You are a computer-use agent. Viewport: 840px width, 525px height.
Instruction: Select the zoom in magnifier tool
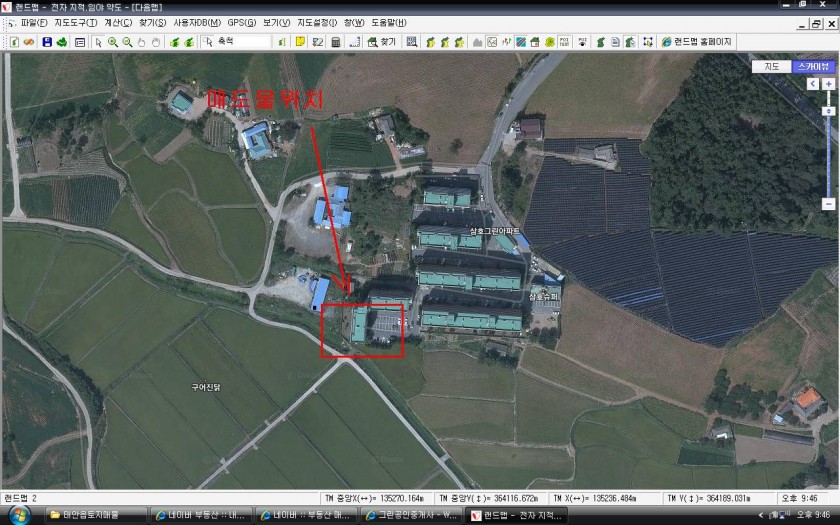pyautogui.click(x=113, y=42)
